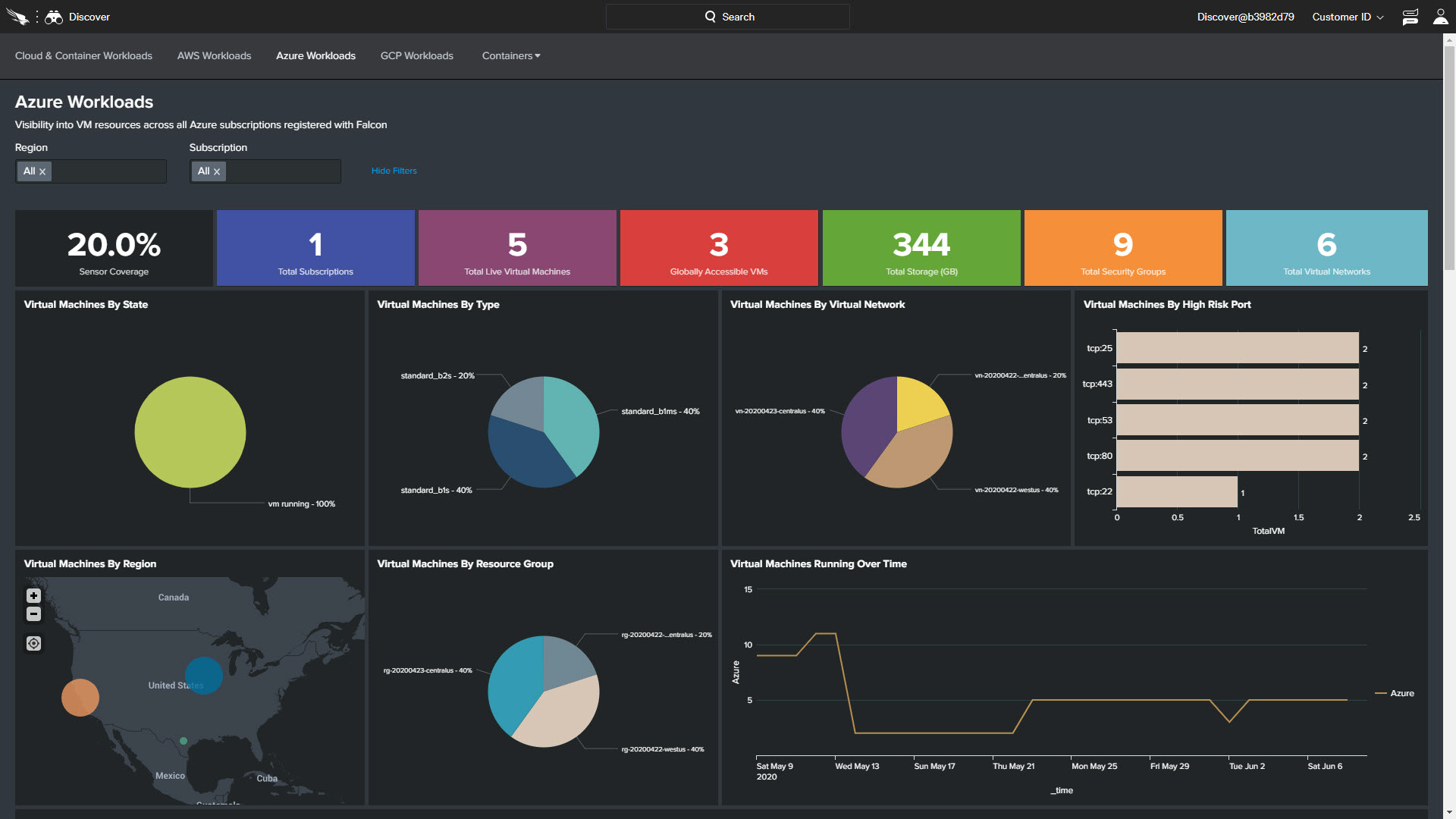The image size is (1456, 819).
Task: Click the 'Virtual Machines Running Over Time' title
Action: point(818,563)
